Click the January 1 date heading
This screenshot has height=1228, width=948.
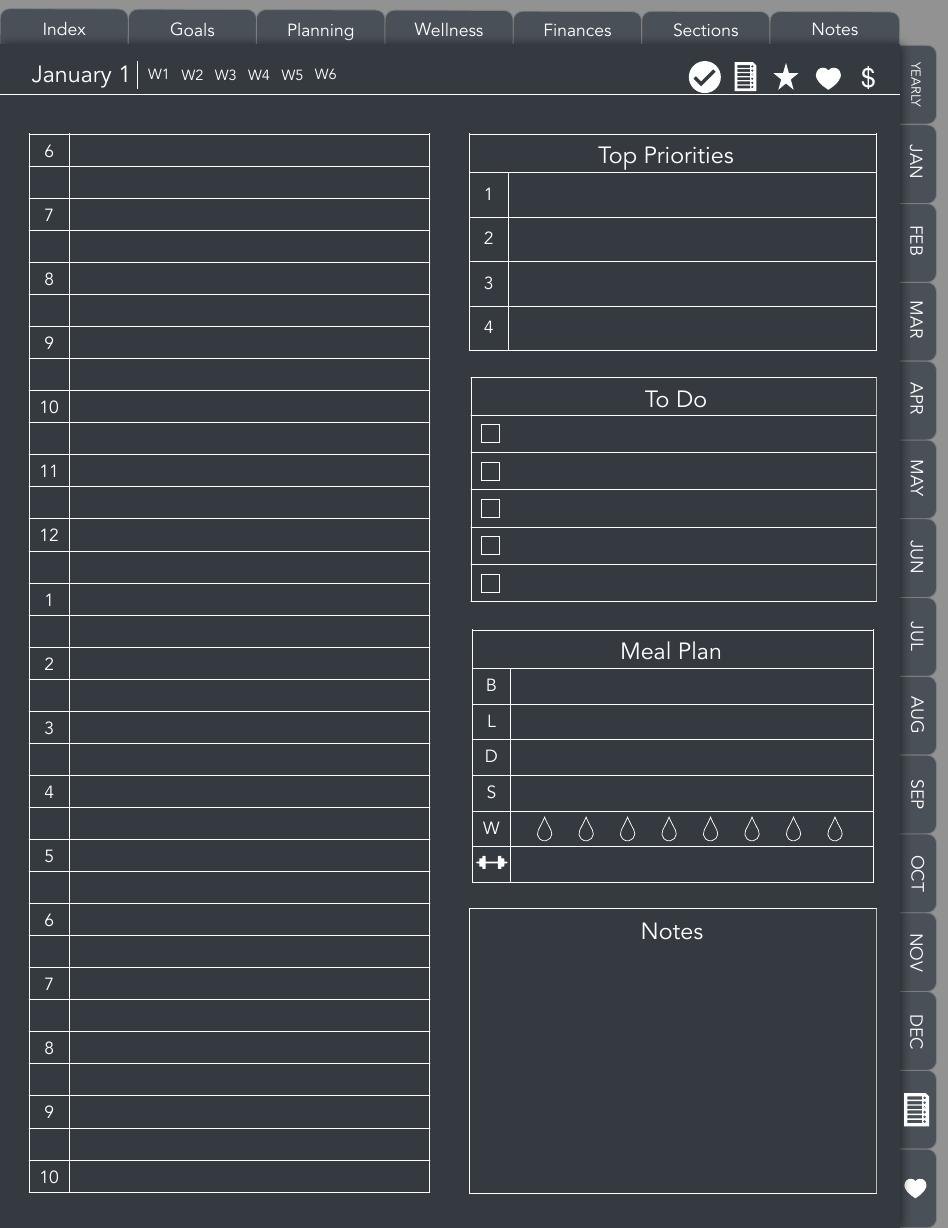coord(80,74)
